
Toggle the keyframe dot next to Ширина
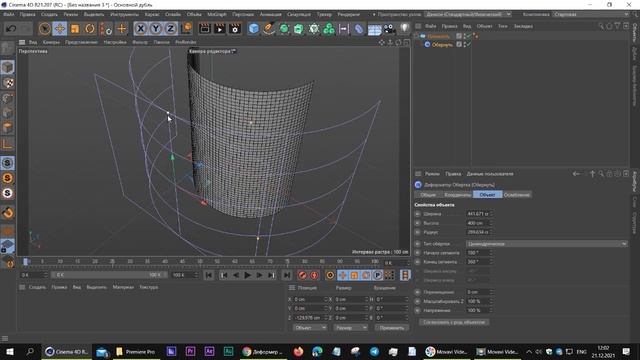click(x=418, y=214)
